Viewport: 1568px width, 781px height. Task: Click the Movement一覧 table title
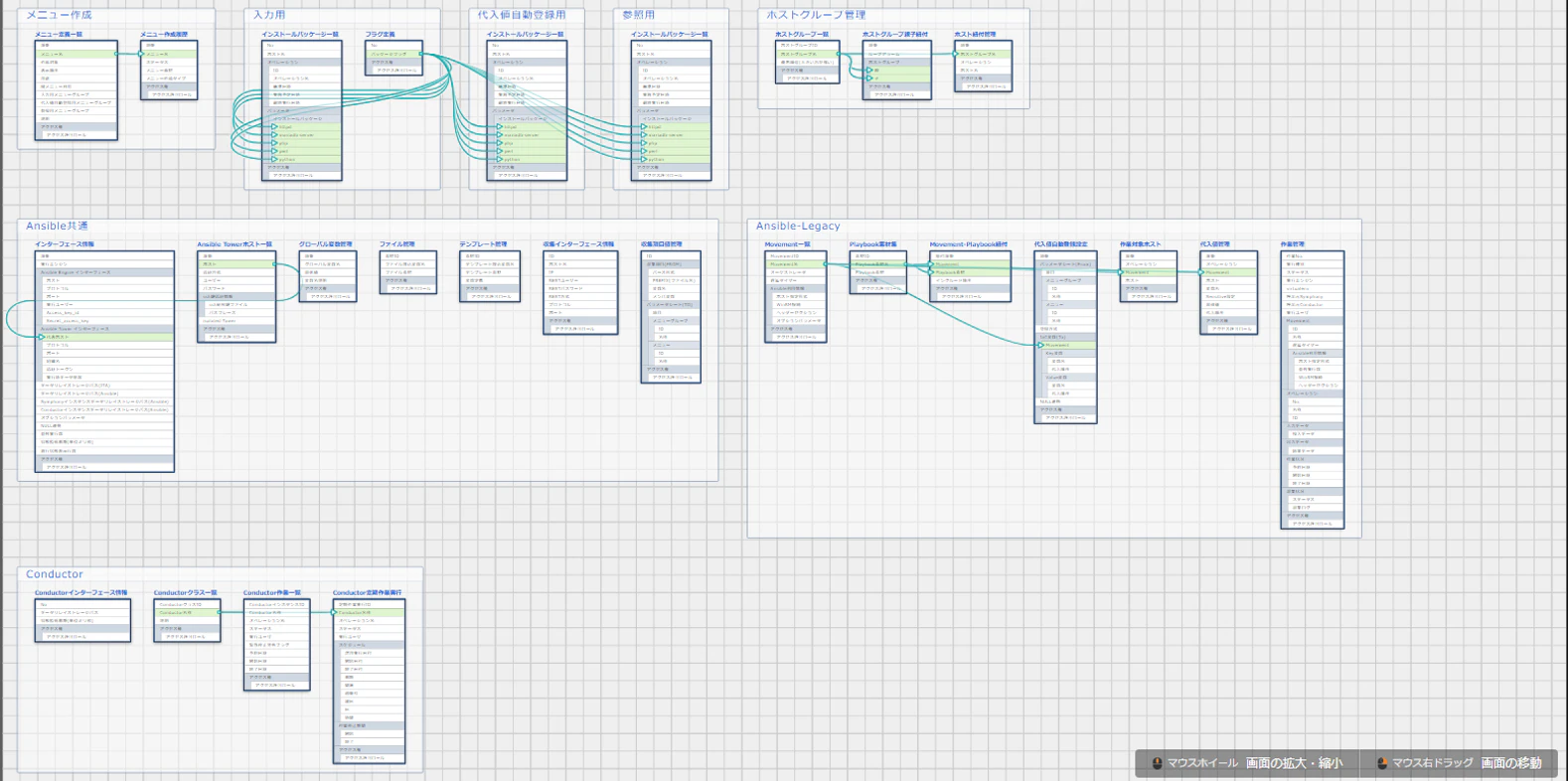pos(788,244)
